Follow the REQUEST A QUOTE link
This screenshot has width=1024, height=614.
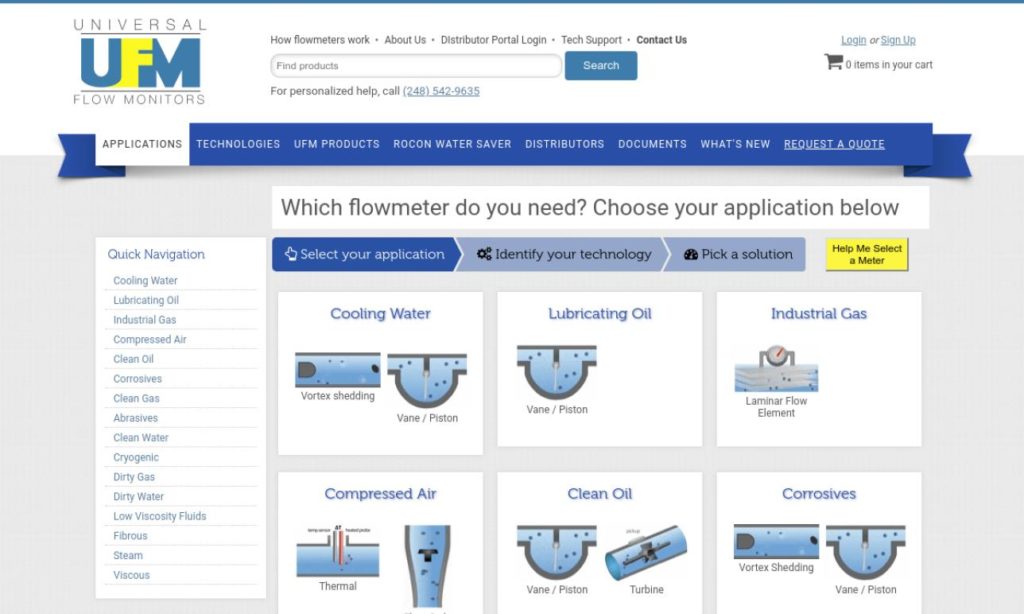(834, 144)
